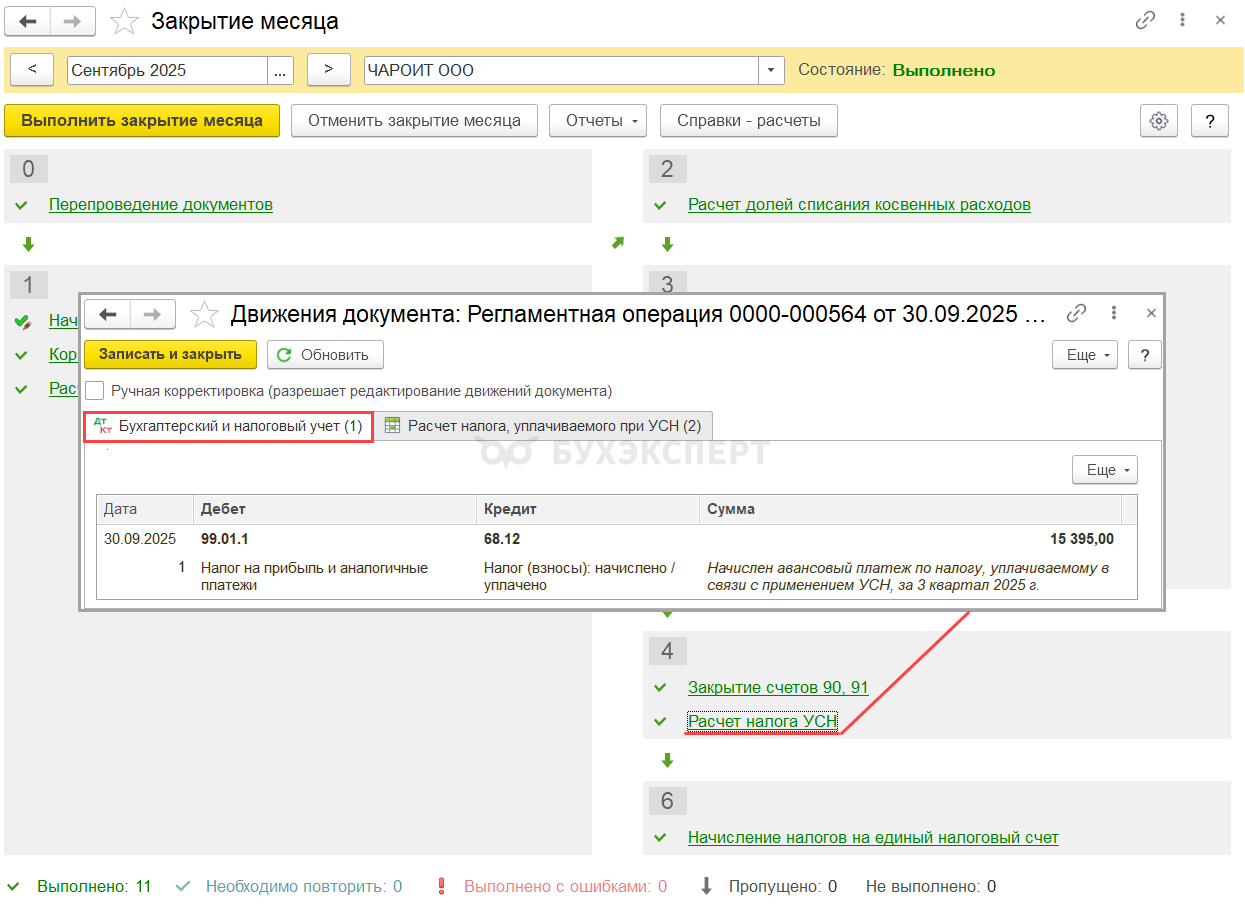Open the Отчеты dropdown menu
This screenshot has width=1245, height=906.
tap(598, 121)
